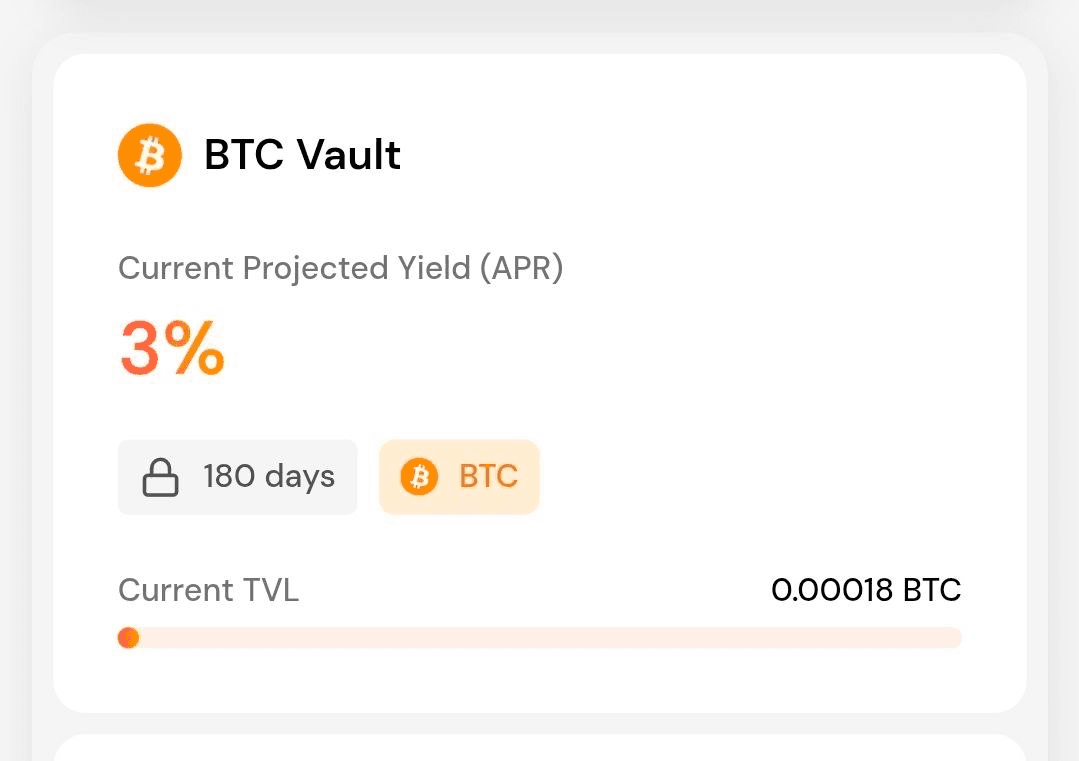
Task: Select the 180 days lock period text
Action: point(268,477)
